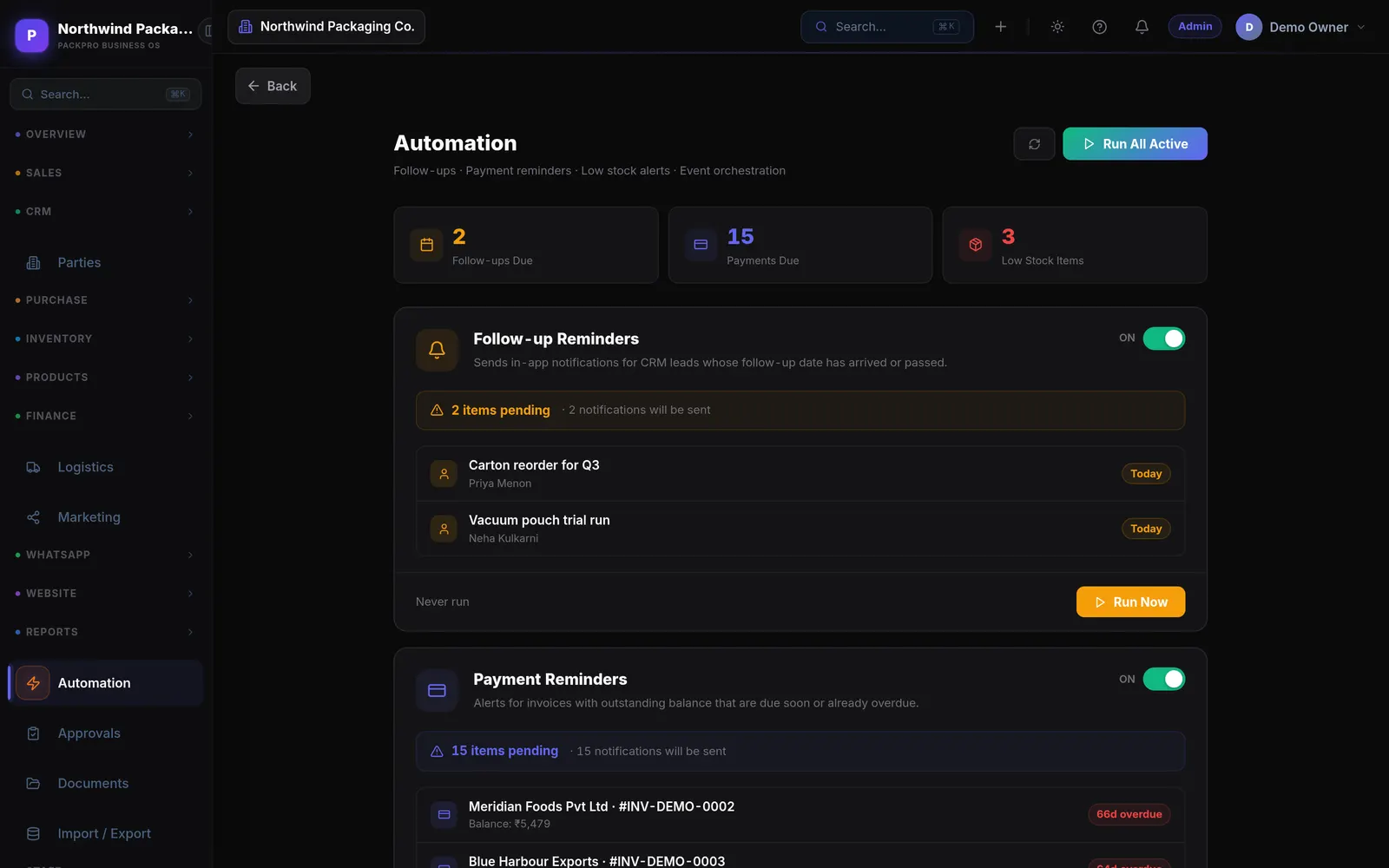Screen dimensions: 1389x868
Task: Open Meridian Foods #INV-DEMO-0002 row
Action: [800, 814]
